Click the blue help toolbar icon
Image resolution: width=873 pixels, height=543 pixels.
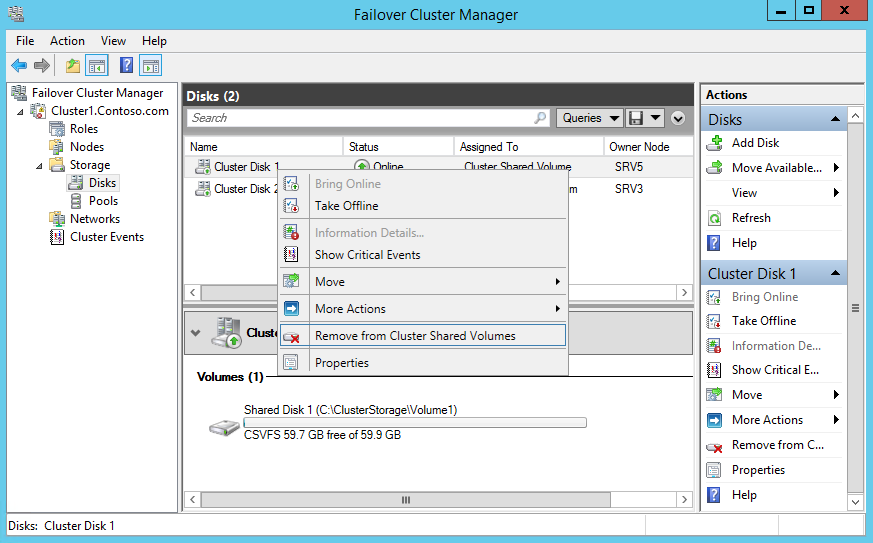click(126, 66)
